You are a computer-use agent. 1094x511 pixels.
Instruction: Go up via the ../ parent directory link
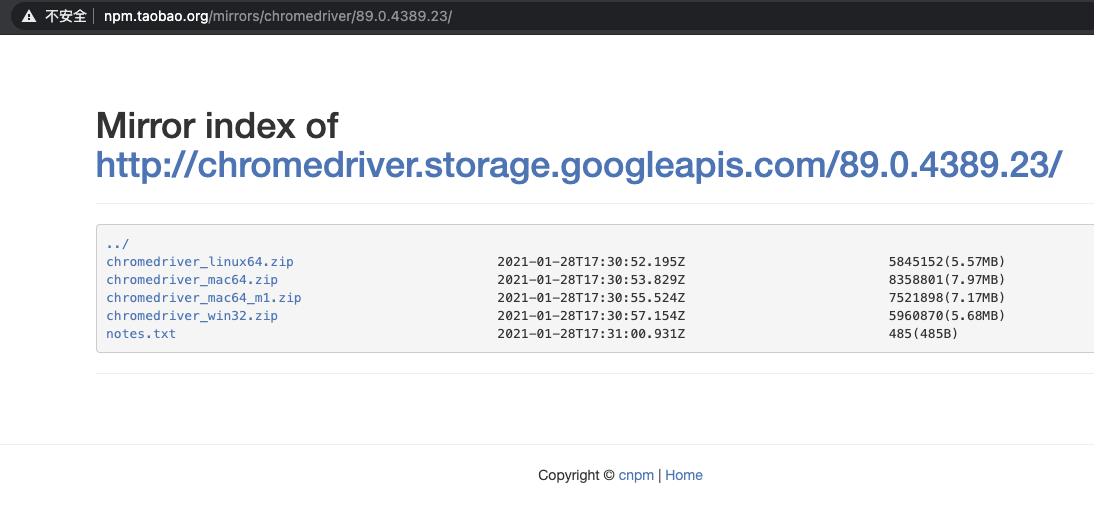118,244
